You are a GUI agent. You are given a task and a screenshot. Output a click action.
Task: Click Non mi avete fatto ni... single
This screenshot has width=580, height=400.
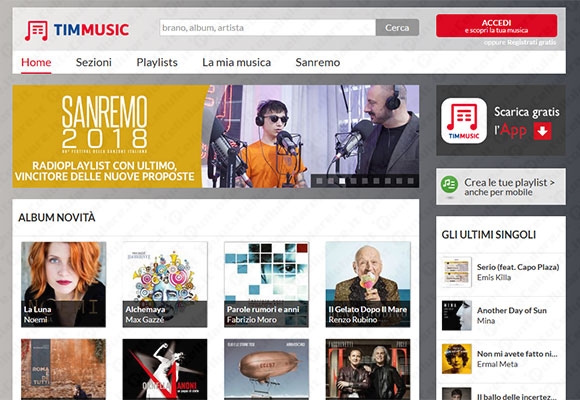(517, 354)
